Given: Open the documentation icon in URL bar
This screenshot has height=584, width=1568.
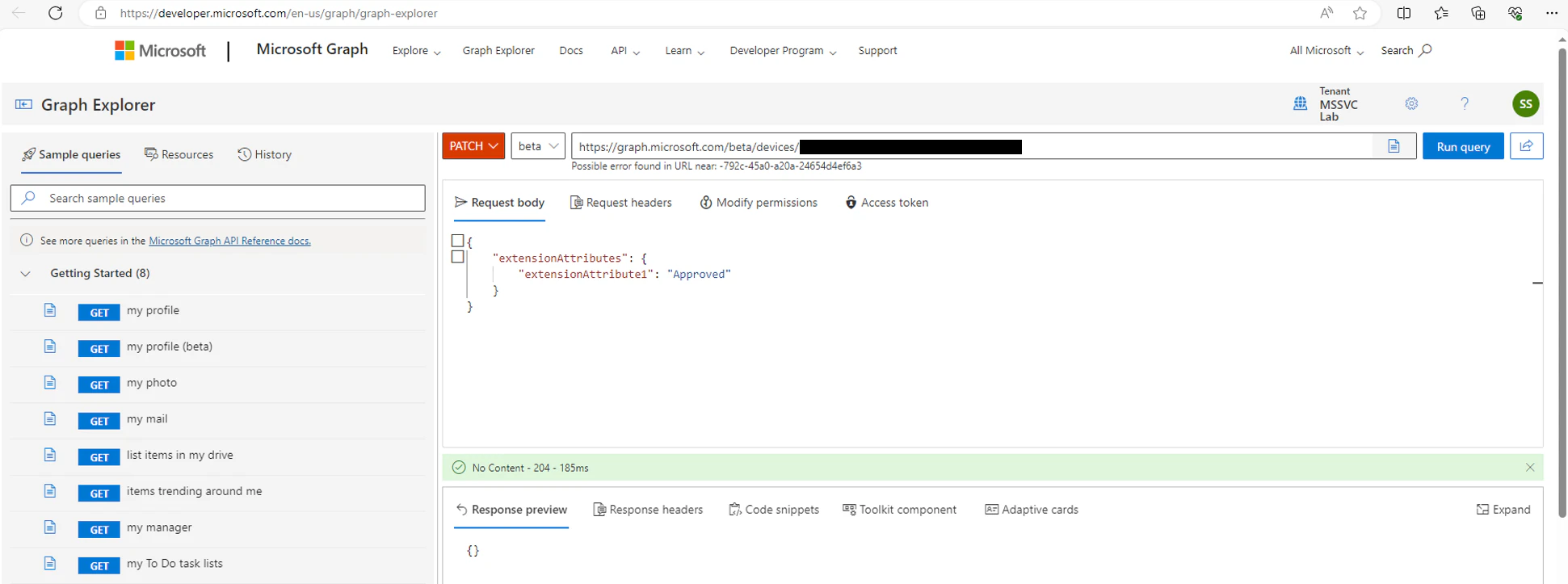Looking at the screenshot, I should tap(1394, 146).
